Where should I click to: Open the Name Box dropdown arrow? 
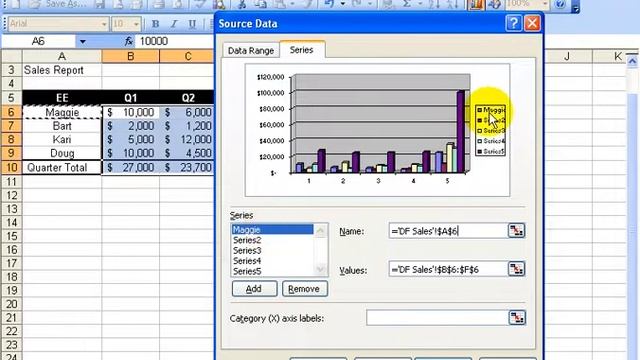click(x=82, y=41)
